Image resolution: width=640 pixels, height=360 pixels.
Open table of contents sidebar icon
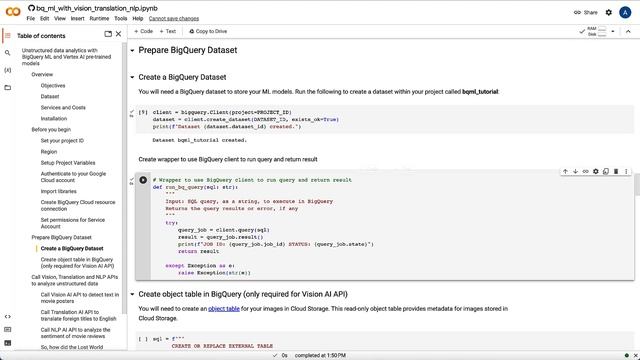pyautogui.click(x=7, y=36)
